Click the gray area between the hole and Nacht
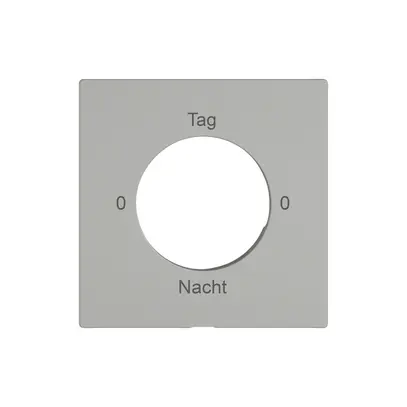Viewport: 407px width, 407px height. click(x=203, y=275)
